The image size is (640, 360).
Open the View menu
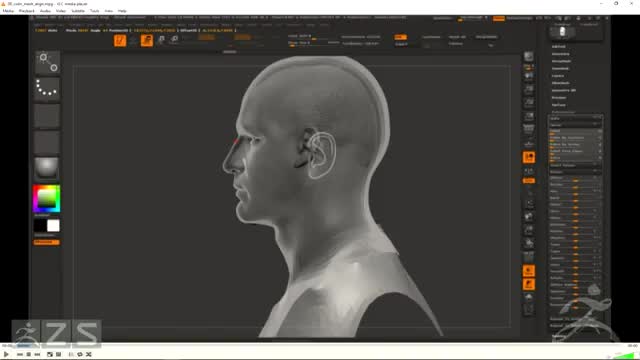(109, 11)
